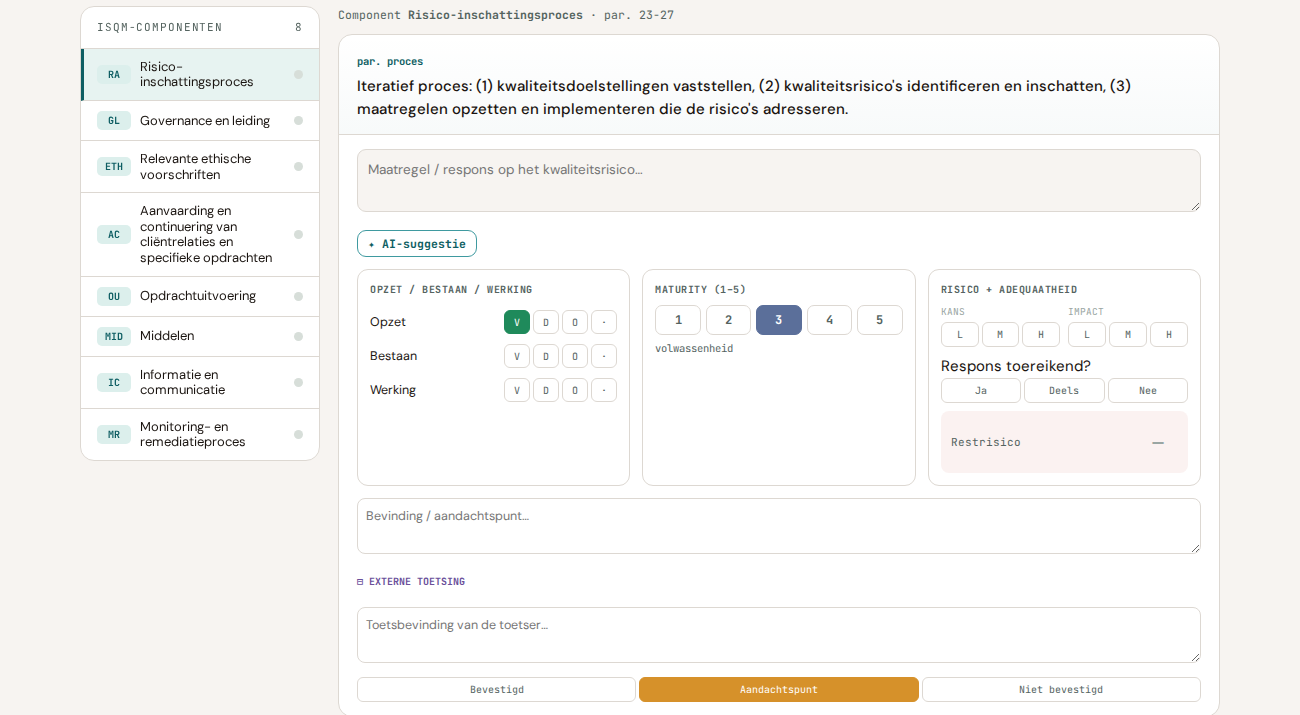
Task: Click the Restrisico result box
Action: tap(1064, 442)
